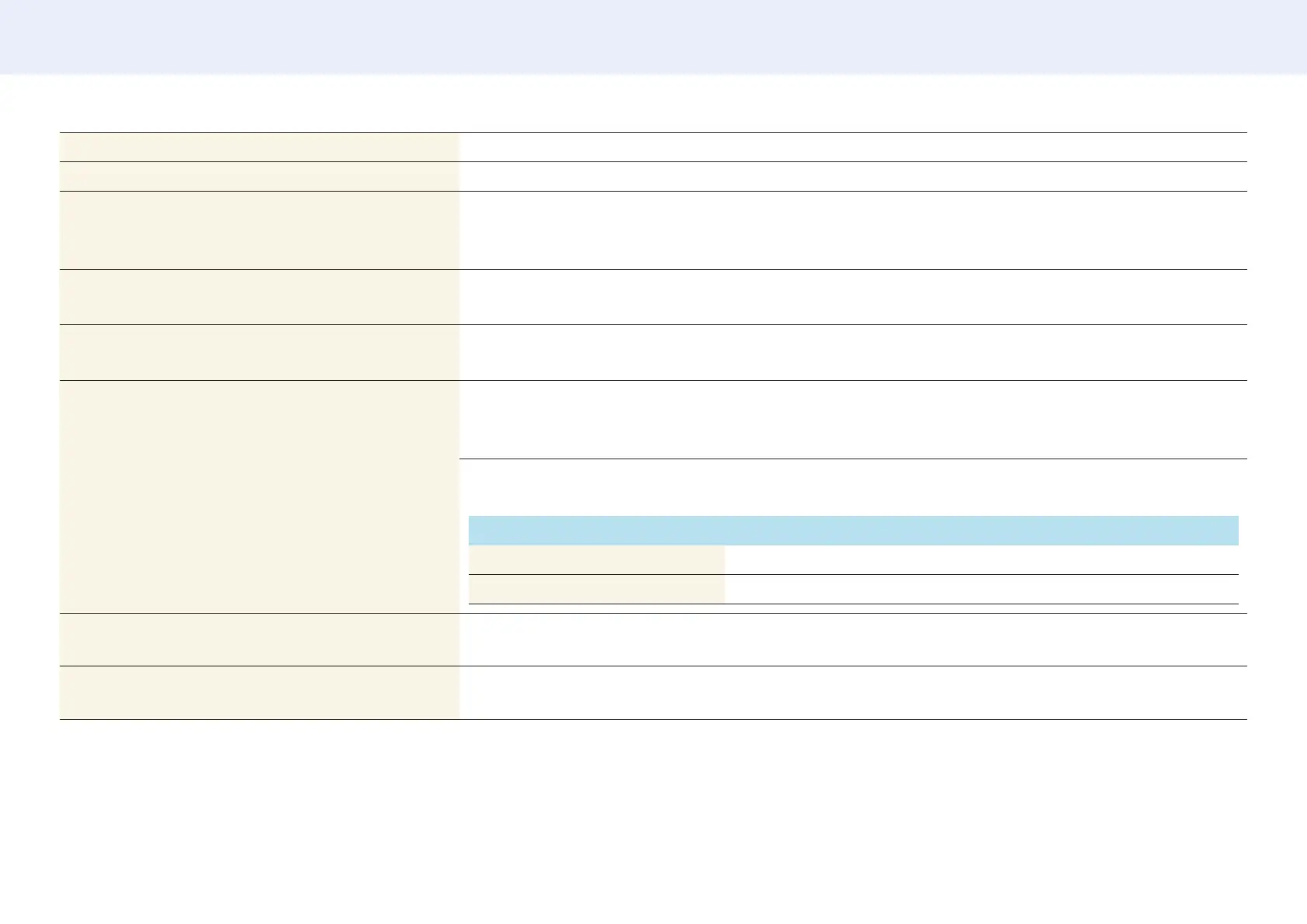This screenshot has width=1307, height=924.
Task: Select the beige label cell in the second-to-last row
Action: click(259, 640)
